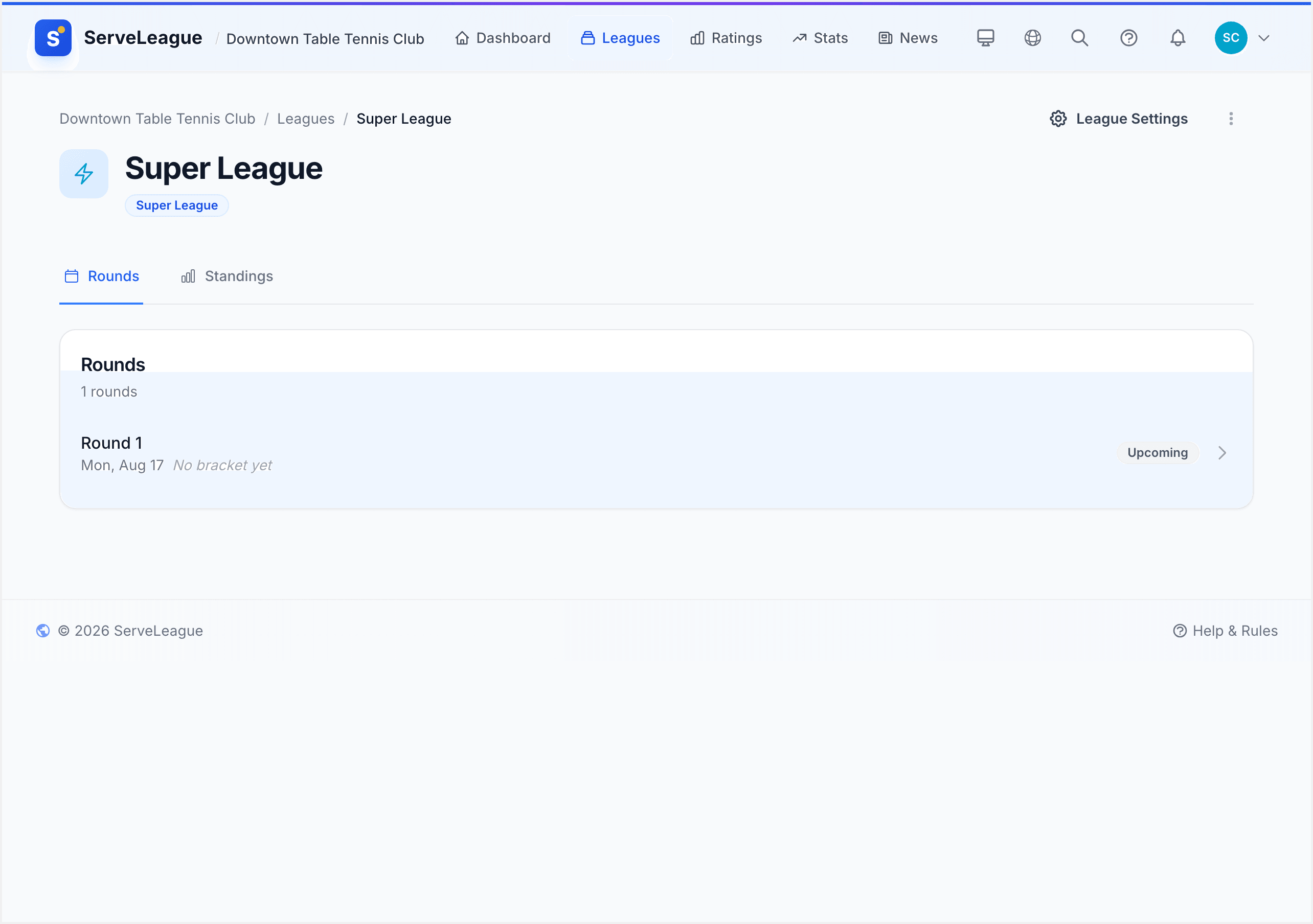1313x924 pixels.
Task: Open the help question-mark icon in header
Action: pos(1128,38)
